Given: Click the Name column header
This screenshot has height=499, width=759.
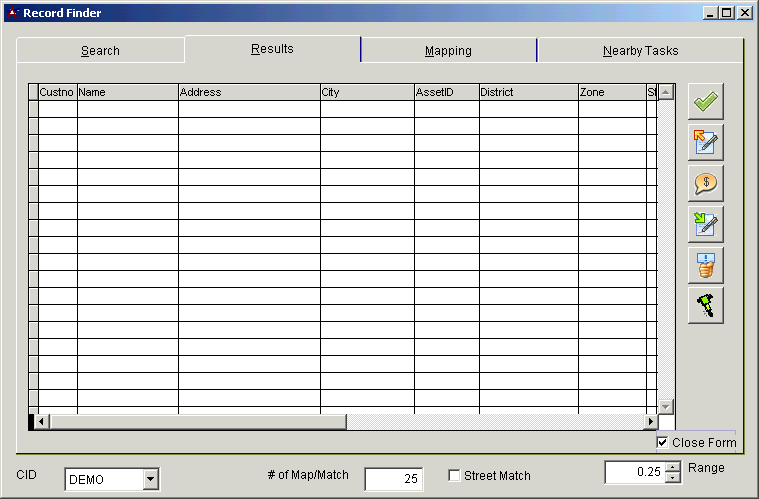Looking at the screenshot, I should click(x=127, y=92).
